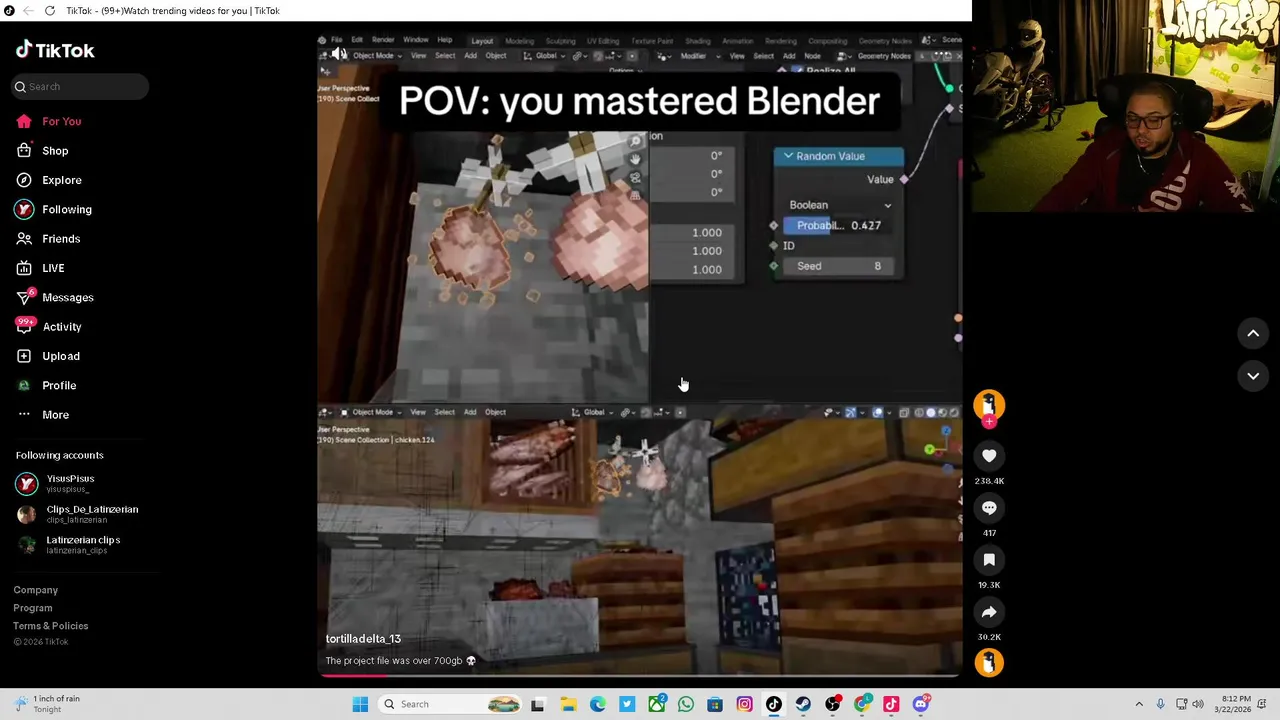Like the video with the heart button
1280x720 pixels.
989,456
